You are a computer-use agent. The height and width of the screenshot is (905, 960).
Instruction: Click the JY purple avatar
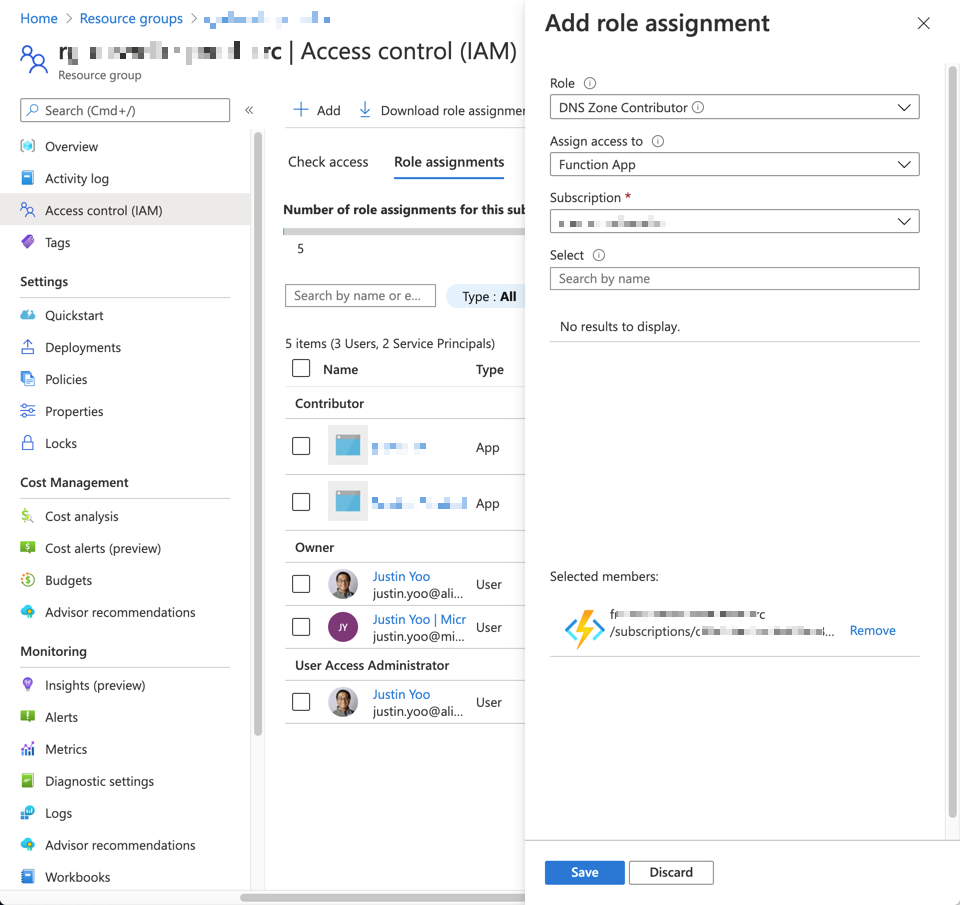coord(343,626)
